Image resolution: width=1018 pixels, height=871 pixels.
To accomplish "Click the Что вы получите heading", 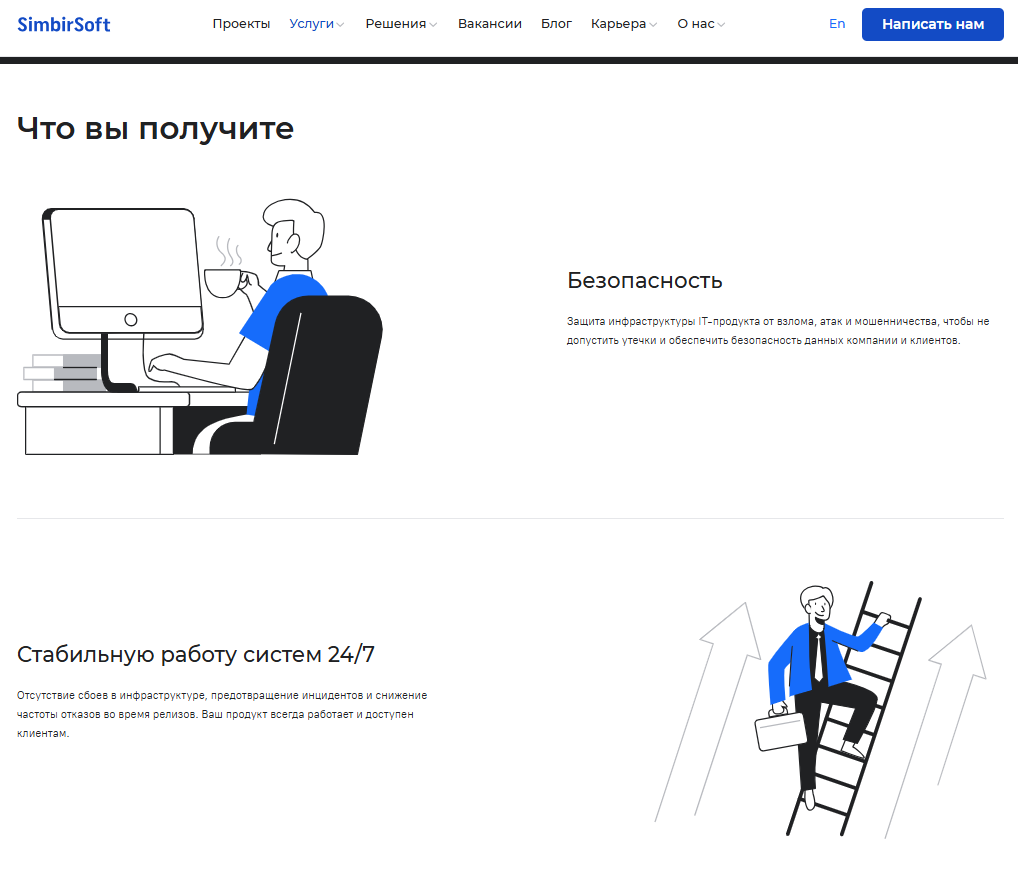I will (x=154, y=128).
